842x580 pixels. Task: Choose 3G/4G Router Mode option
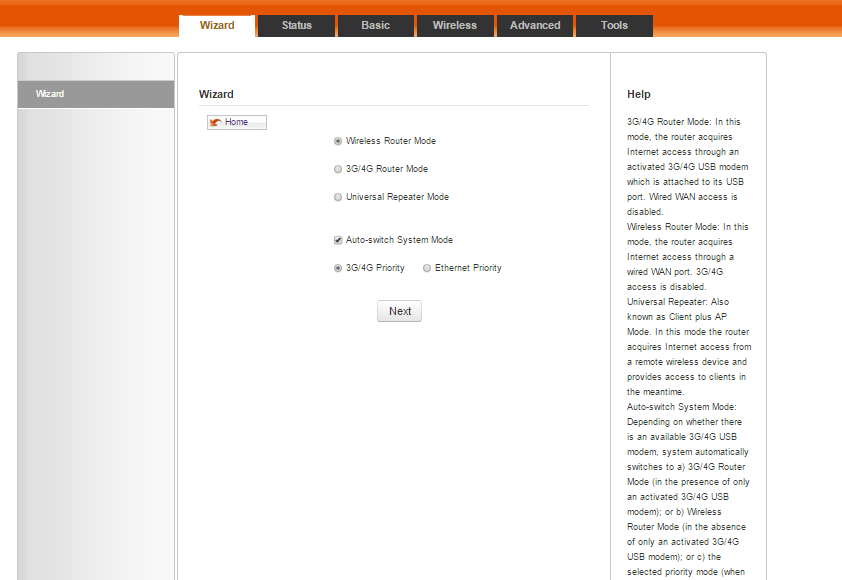338,169
